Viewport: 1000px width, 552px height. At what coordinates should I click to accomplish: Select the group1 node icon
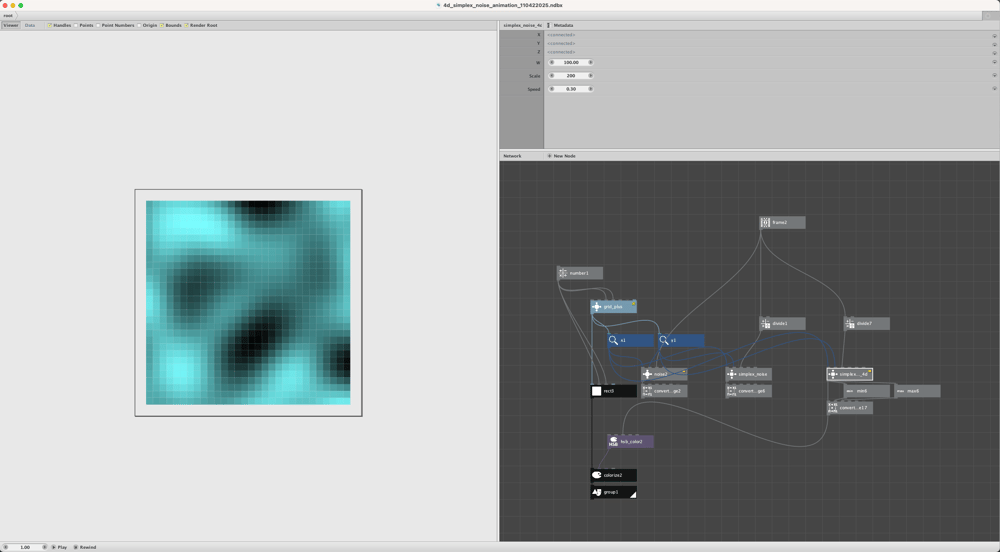pyautogui.click(x=596, y=492)
